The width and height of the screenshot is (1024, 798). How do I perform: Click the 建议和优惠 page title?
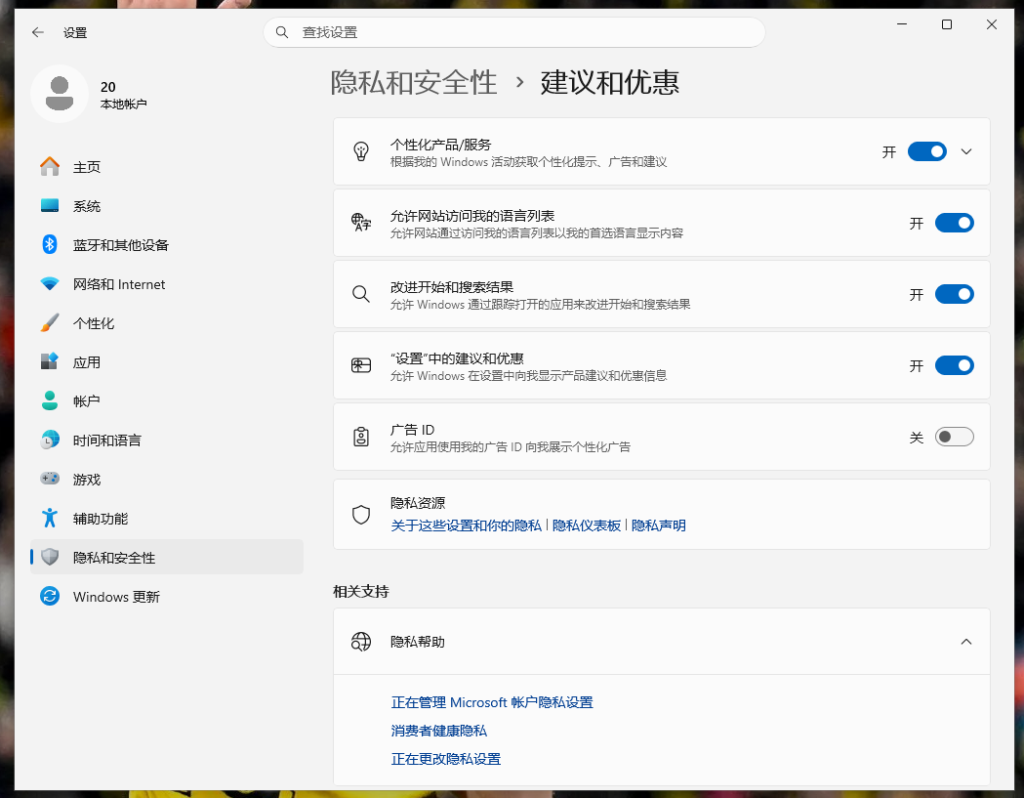point(610,83)
